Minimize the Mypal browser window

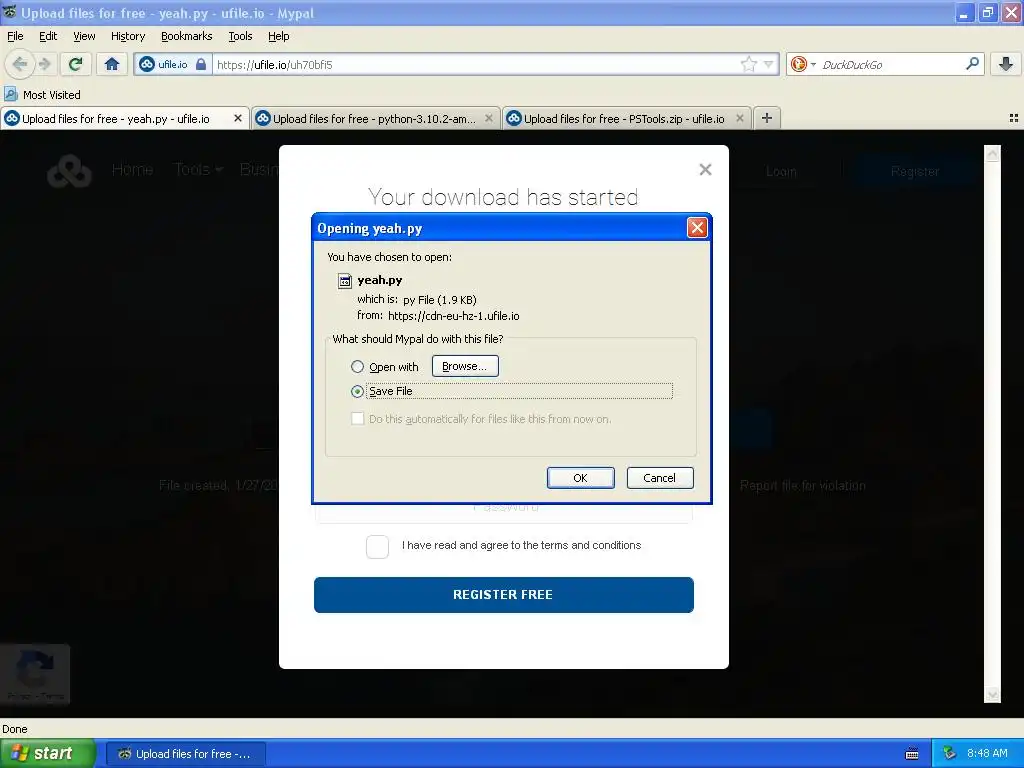[x=964, y=12]
